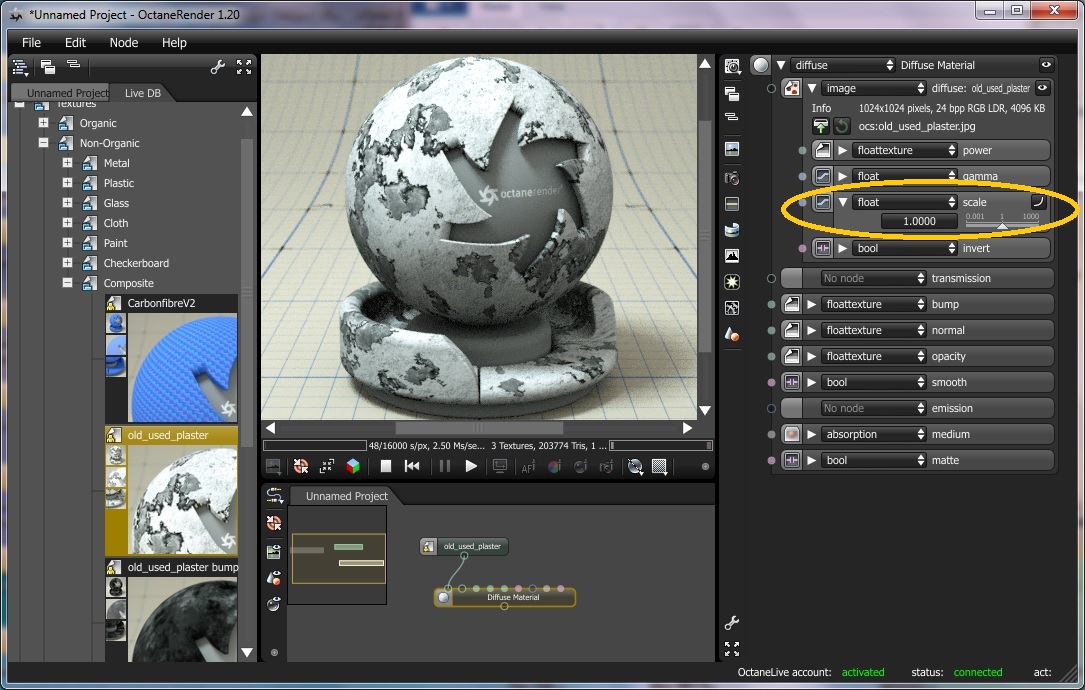This screenshot has width=1085, height=690.
Task: Click the wrench icon at bottom of inspector sidebar
Action: click(x=731, y=622)
